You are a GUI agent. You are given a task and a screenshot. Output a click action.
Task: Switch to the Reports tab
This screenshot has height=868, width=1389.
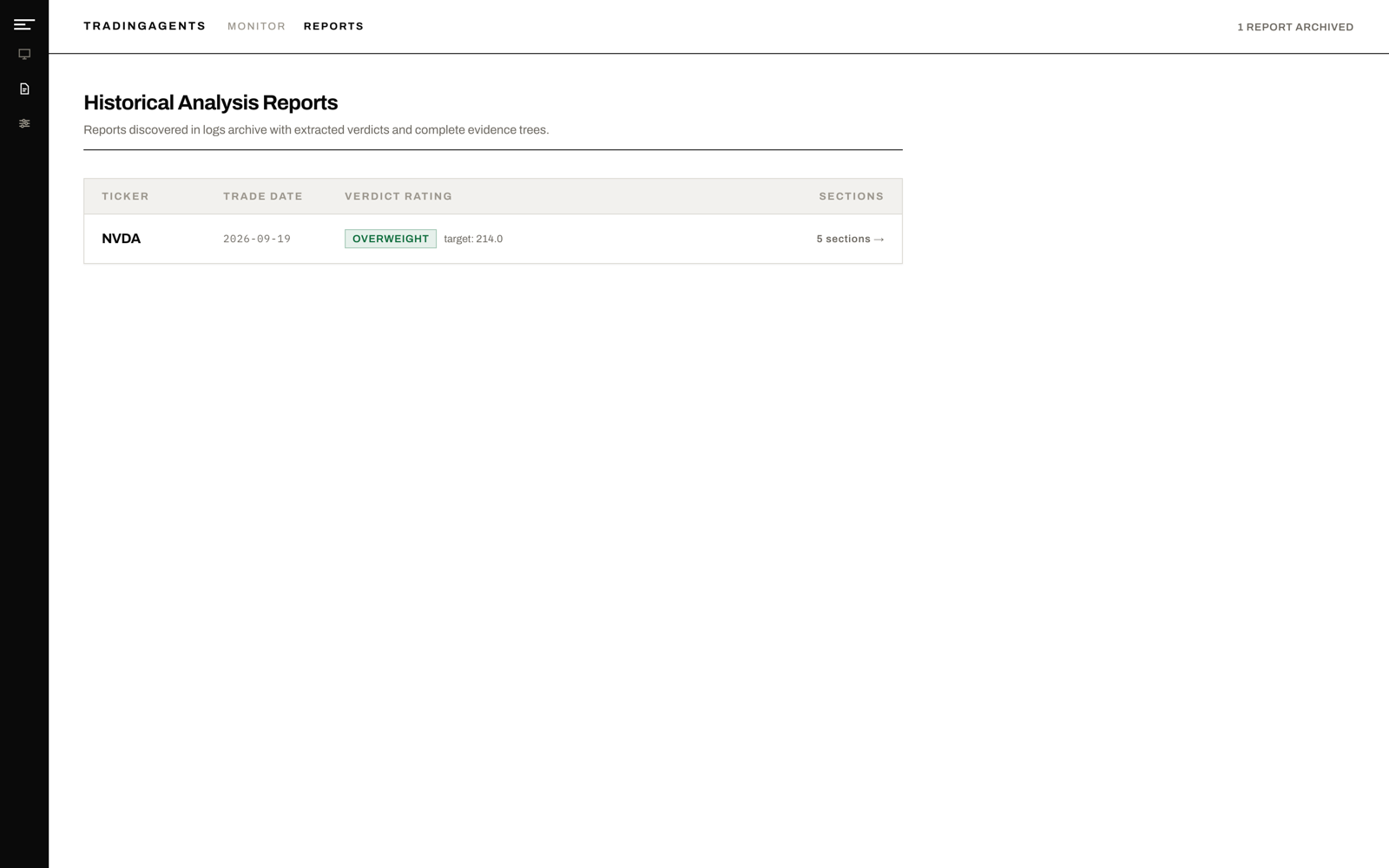tap(333, 26)
